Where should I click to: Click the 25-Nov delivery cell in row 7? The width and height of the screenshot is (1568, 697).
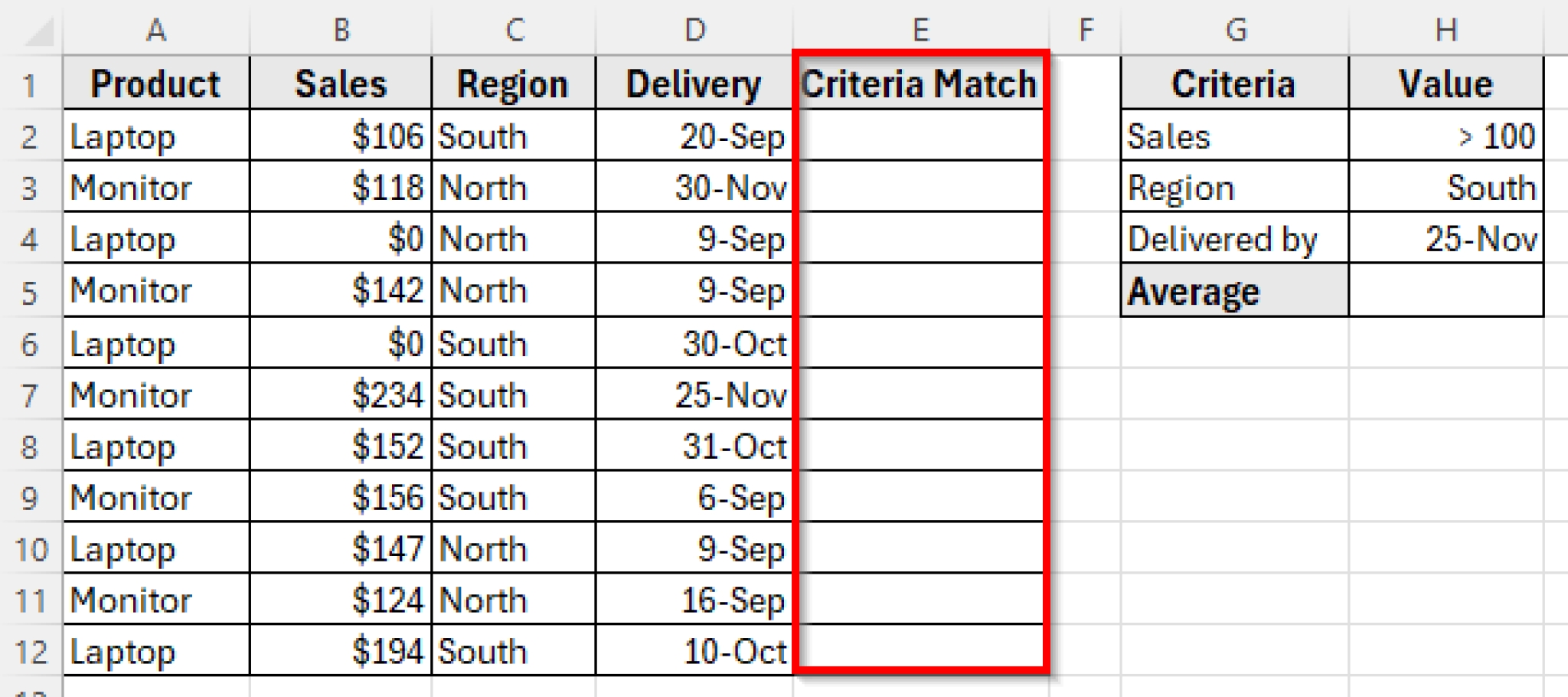(693, 394)
